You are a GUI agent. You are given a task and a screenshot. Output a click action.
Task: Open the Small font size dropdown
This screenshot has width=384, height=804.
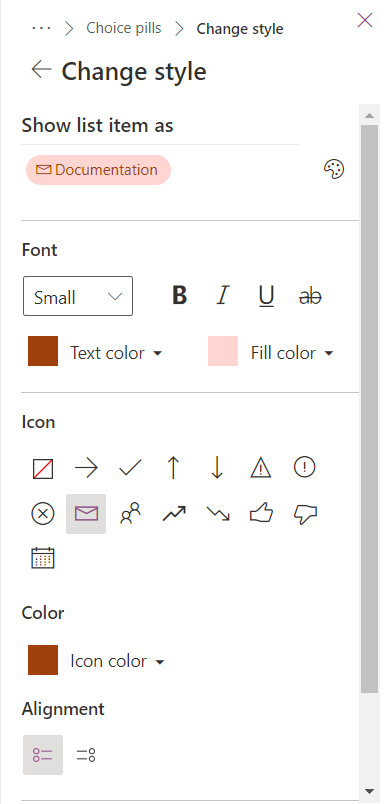78,296
